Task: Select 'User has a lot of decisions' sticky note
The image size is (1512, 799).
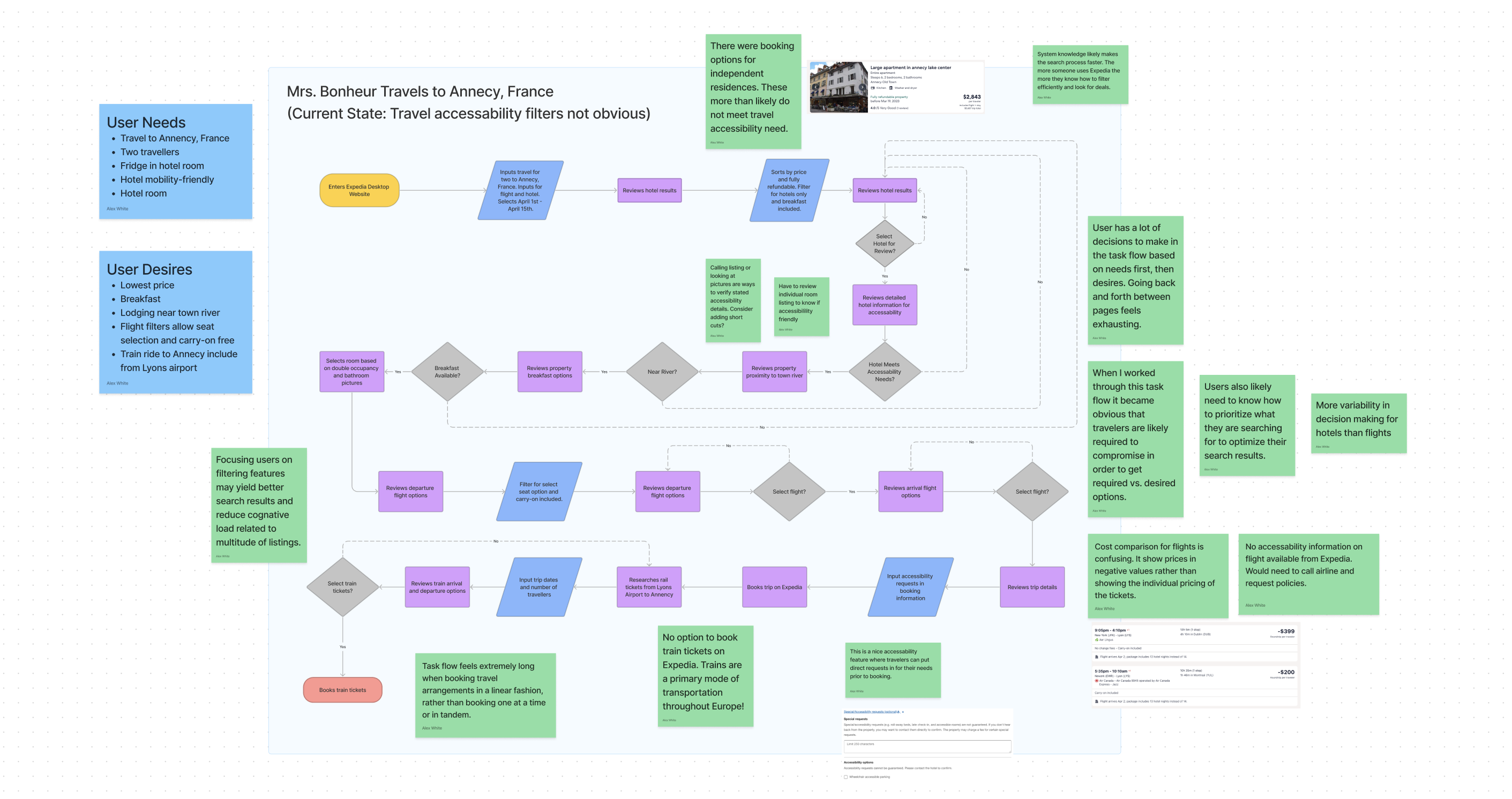Action: (1135, 281)
